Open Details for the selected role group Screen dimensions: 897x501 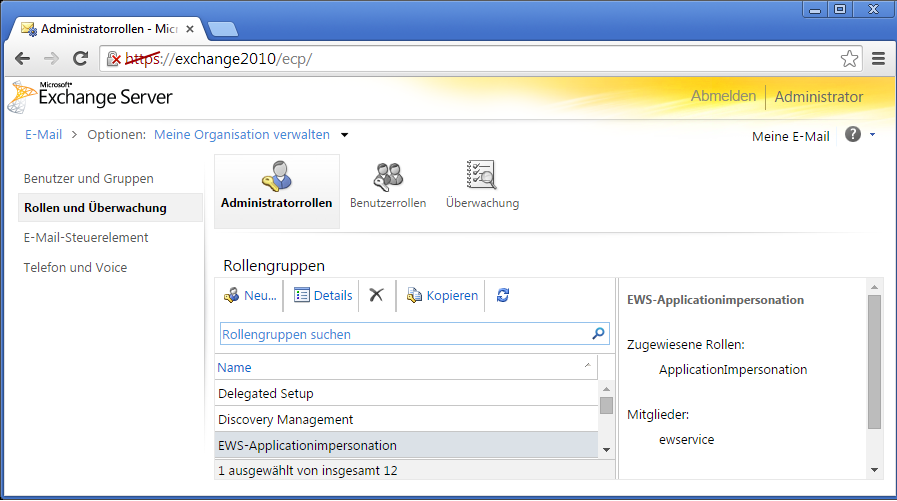(323, 295)
